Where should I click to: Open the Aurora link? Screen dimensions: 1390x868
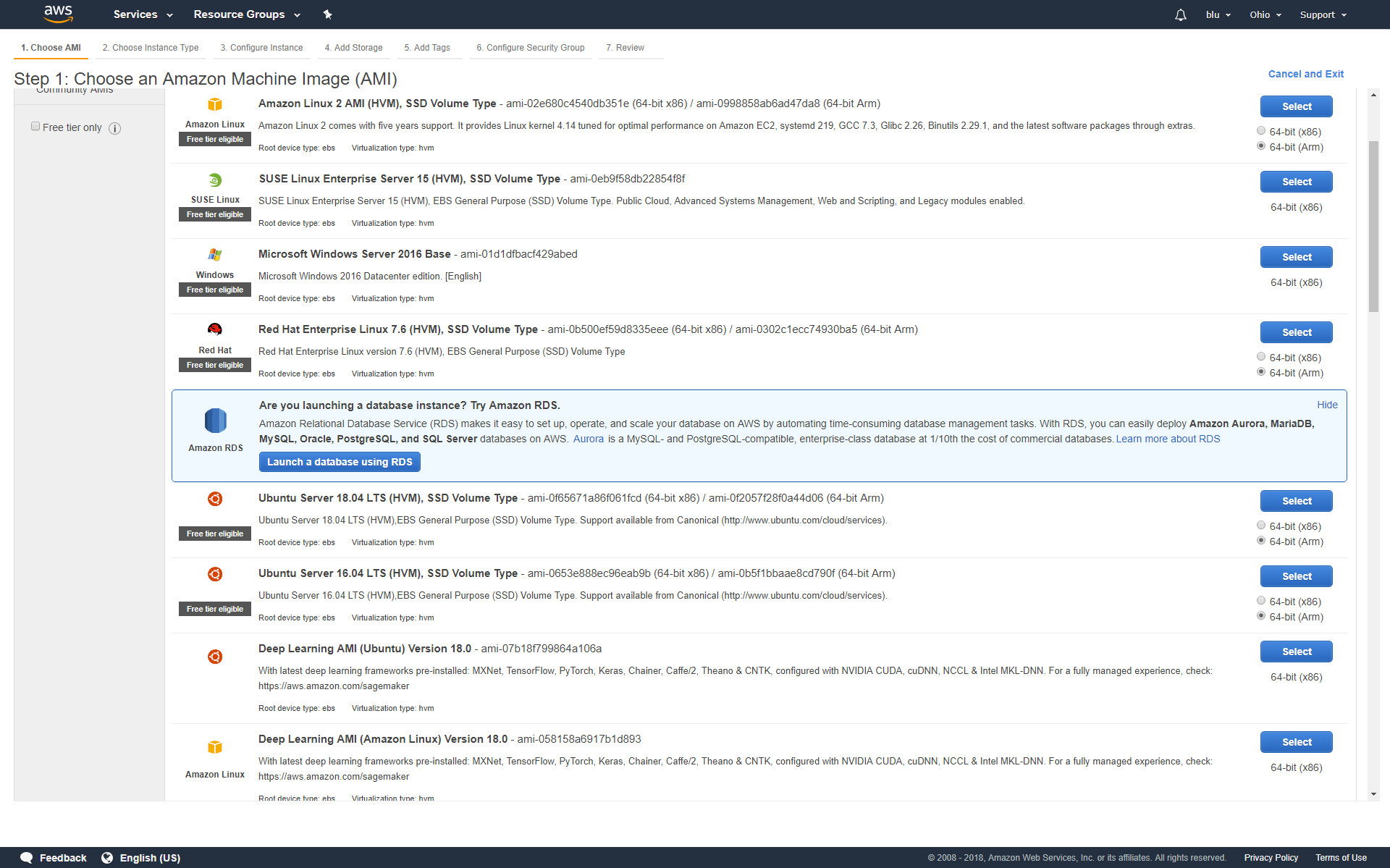[x=588, y=439]
